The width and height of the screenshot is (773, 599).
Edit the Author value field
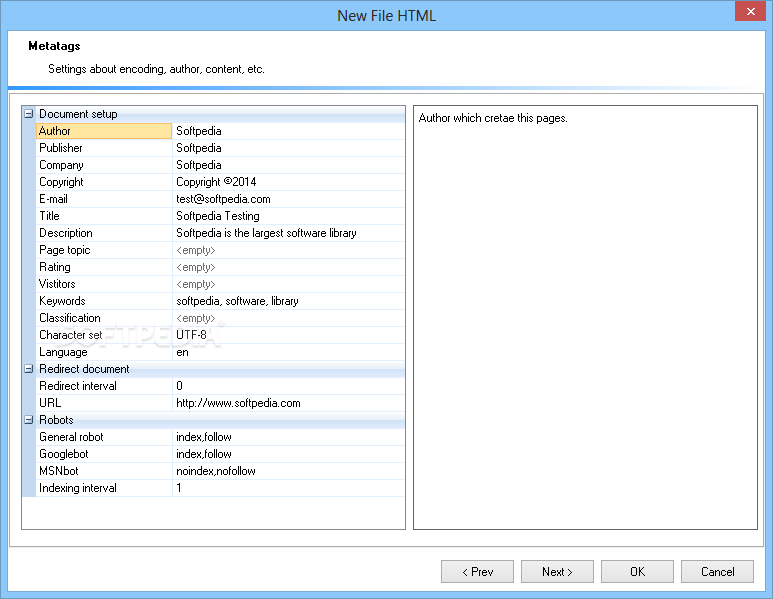pos(288,131)
